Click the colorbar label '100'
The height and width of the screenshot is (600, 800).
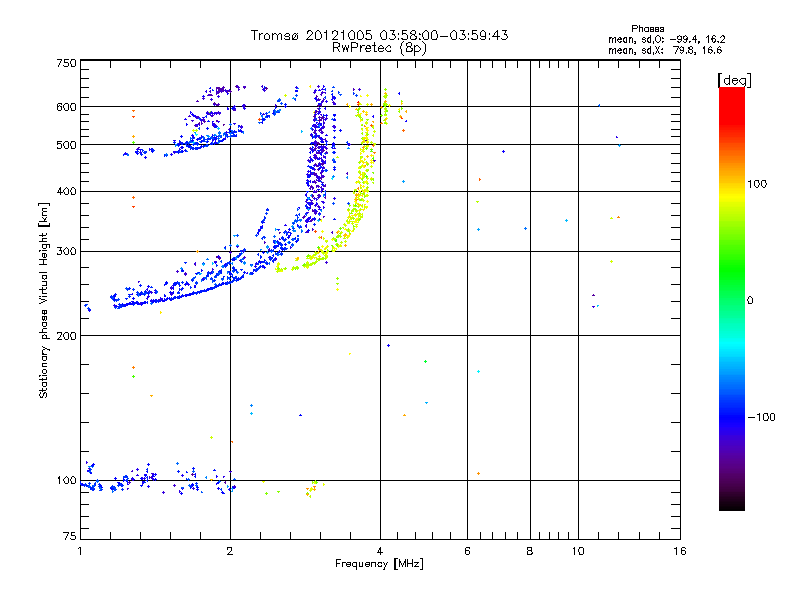tap(757, 184)
